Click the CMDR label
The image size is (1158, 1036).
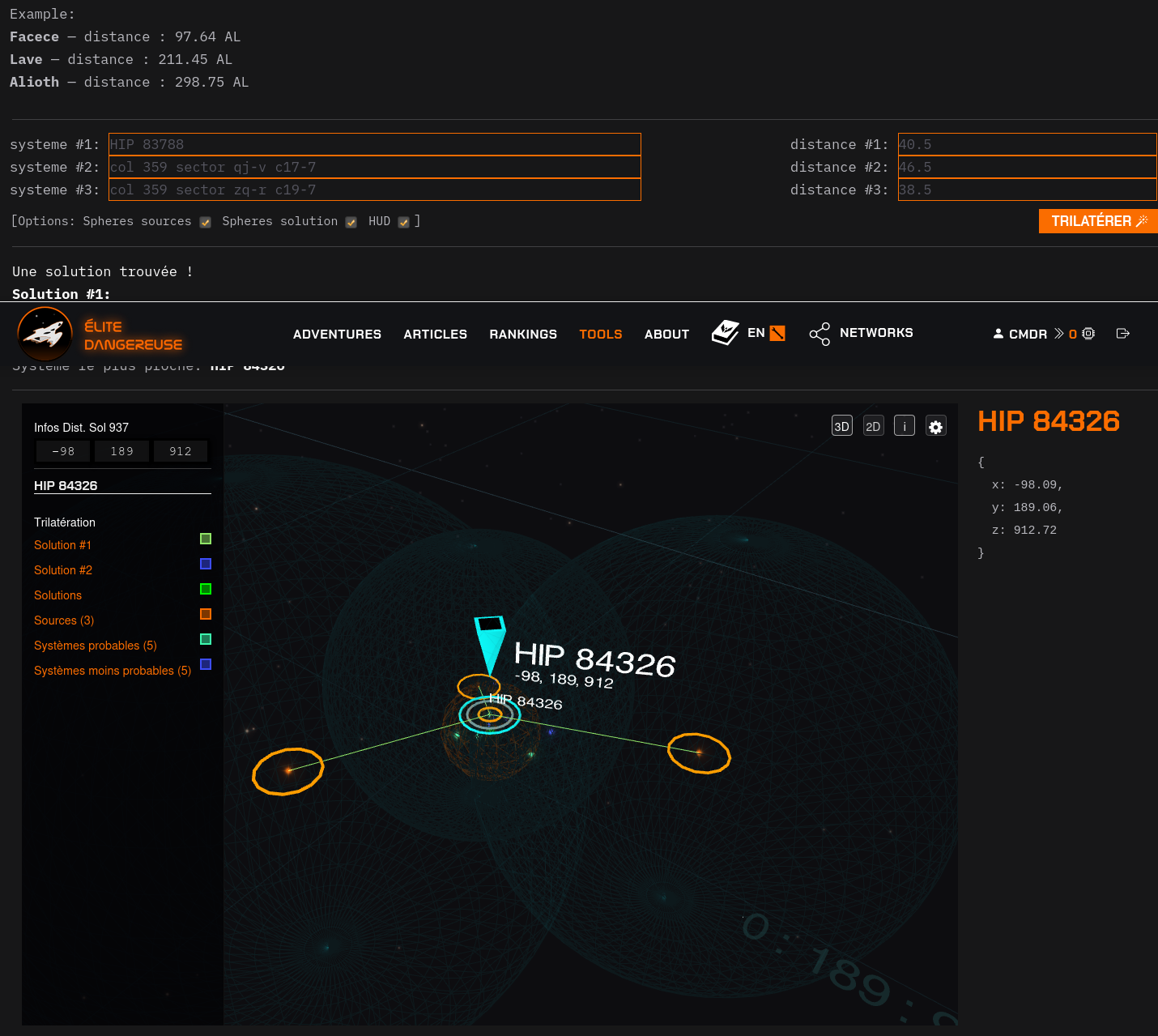click(x=1028, y=334)
